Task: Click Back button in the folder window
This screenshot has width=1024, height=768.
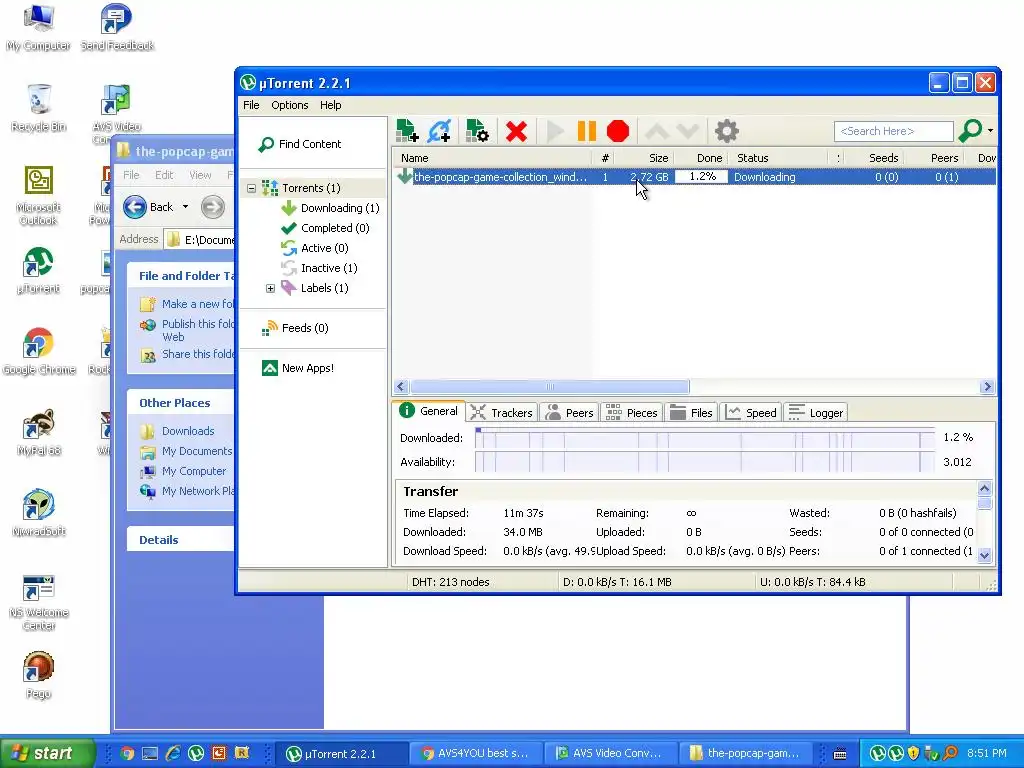Action: click(149, 207)
